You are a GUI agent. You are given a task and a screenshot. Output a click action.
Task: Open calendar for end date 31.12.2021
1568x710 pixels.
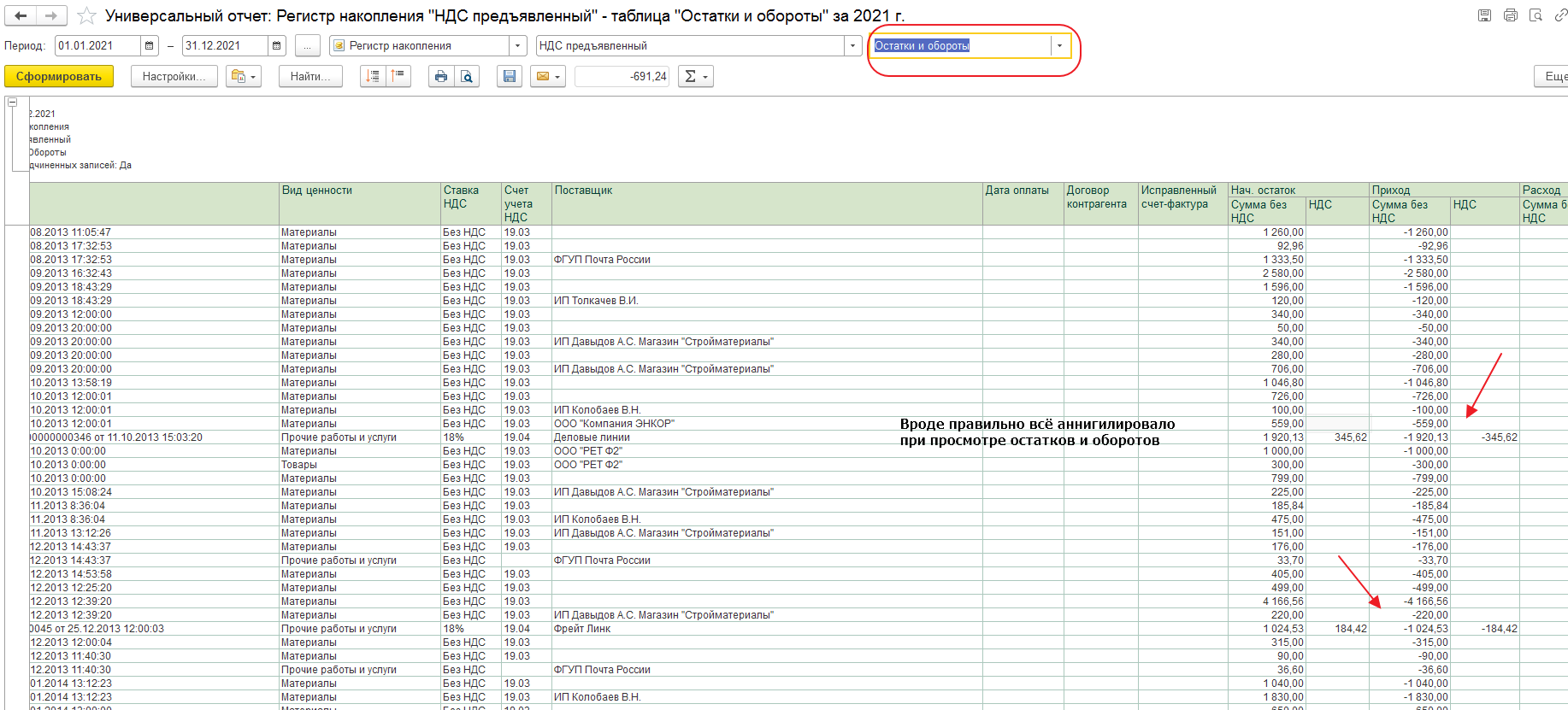[x=276, y=46]
